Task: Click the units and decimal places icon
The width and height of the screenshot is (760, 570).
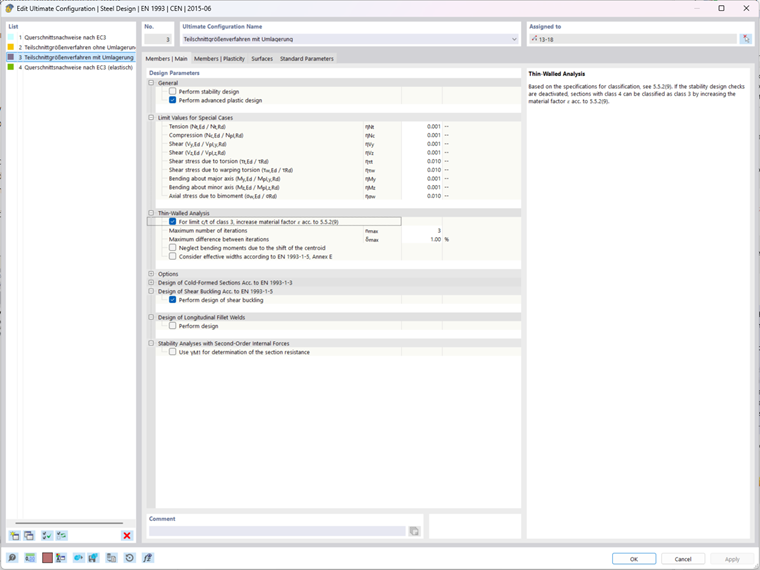Action: coord(30,558)
